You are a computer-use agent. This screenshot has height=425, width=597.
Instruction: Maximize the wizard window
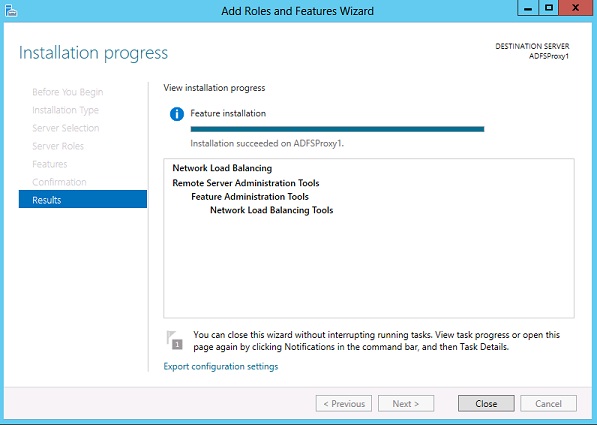(549, 8)
